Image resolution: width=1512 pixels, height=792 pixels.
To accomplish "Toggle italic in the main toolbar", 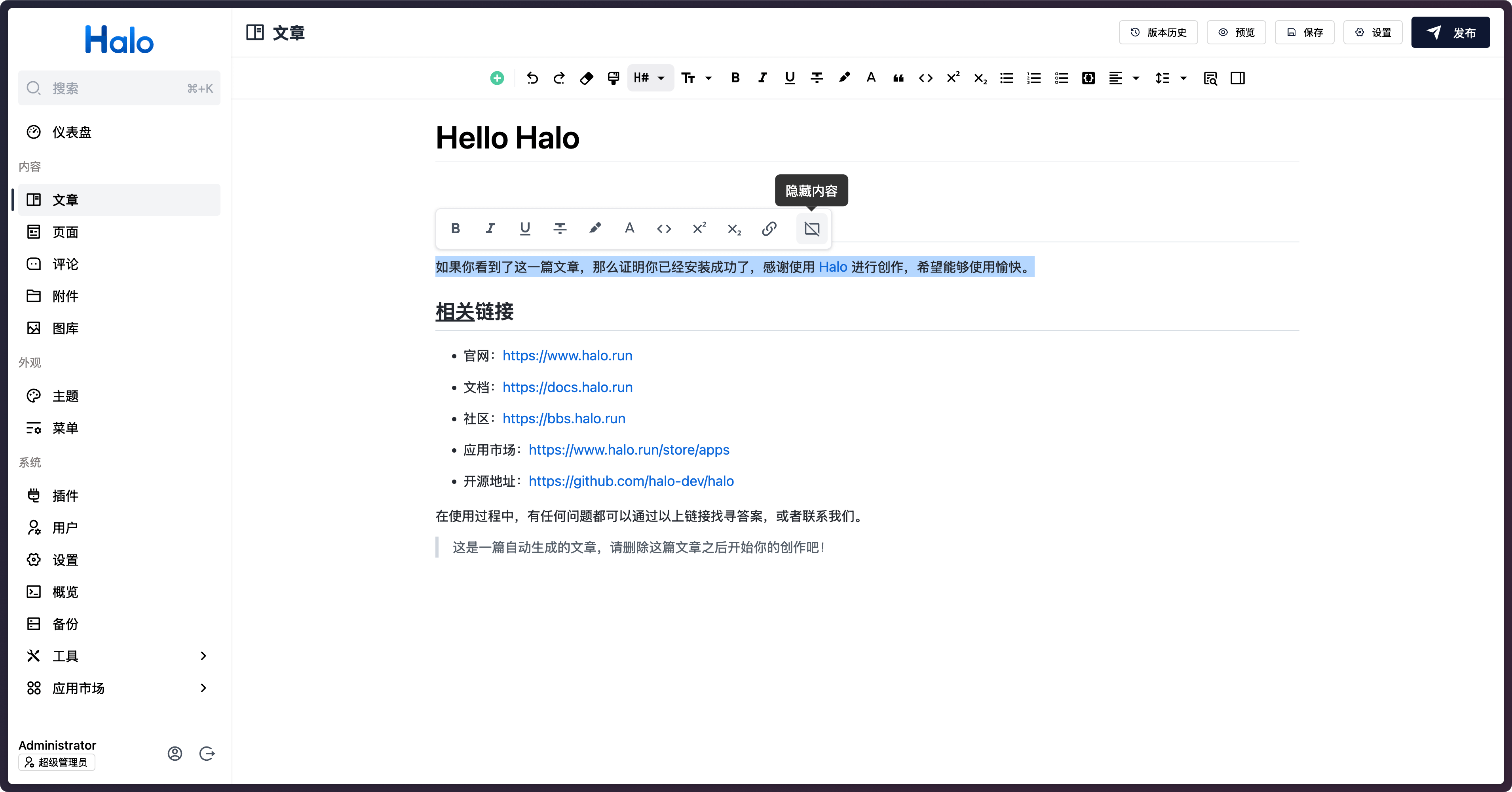I will tap(762, 78).
